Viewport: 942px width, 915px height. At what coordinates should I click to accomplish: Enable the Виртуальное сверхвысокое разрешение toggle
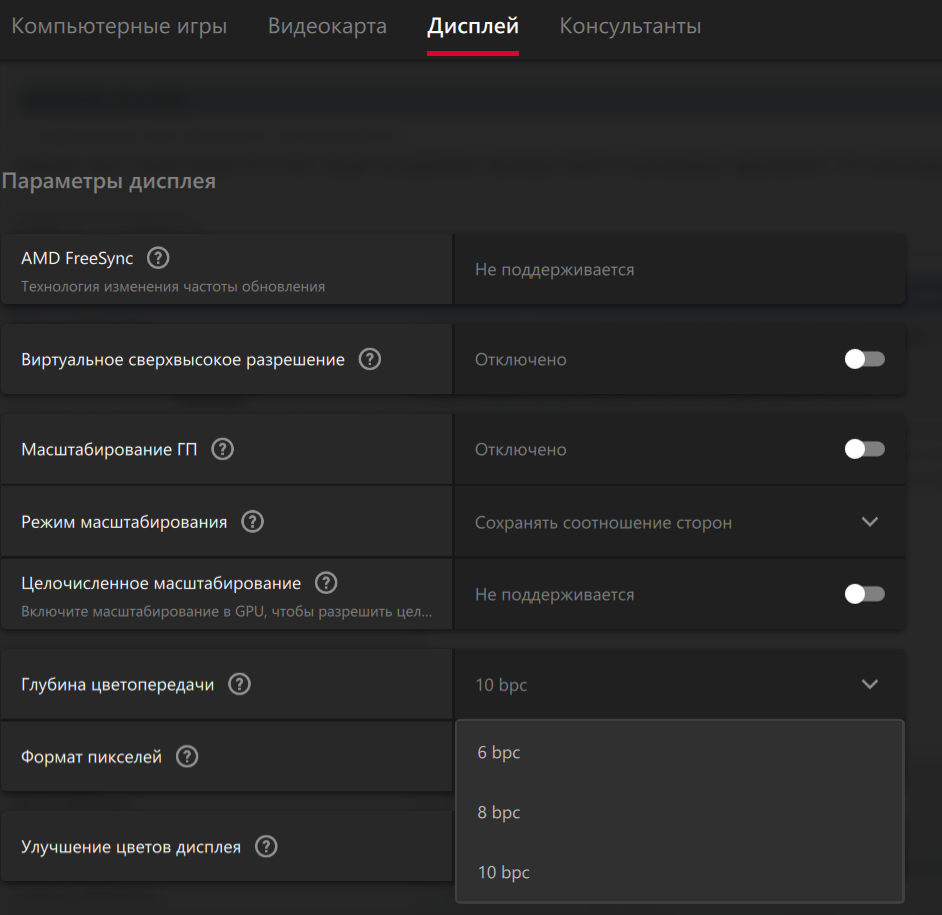pyautogui.click(x=864, y=359)
